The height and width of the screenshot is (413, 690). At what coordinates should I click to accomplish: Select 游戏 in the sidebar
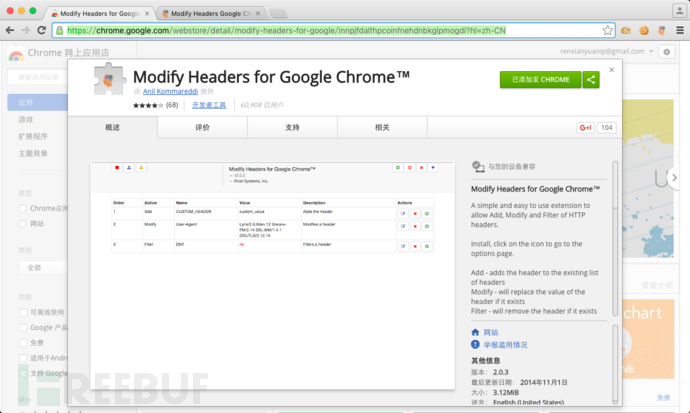26,119
